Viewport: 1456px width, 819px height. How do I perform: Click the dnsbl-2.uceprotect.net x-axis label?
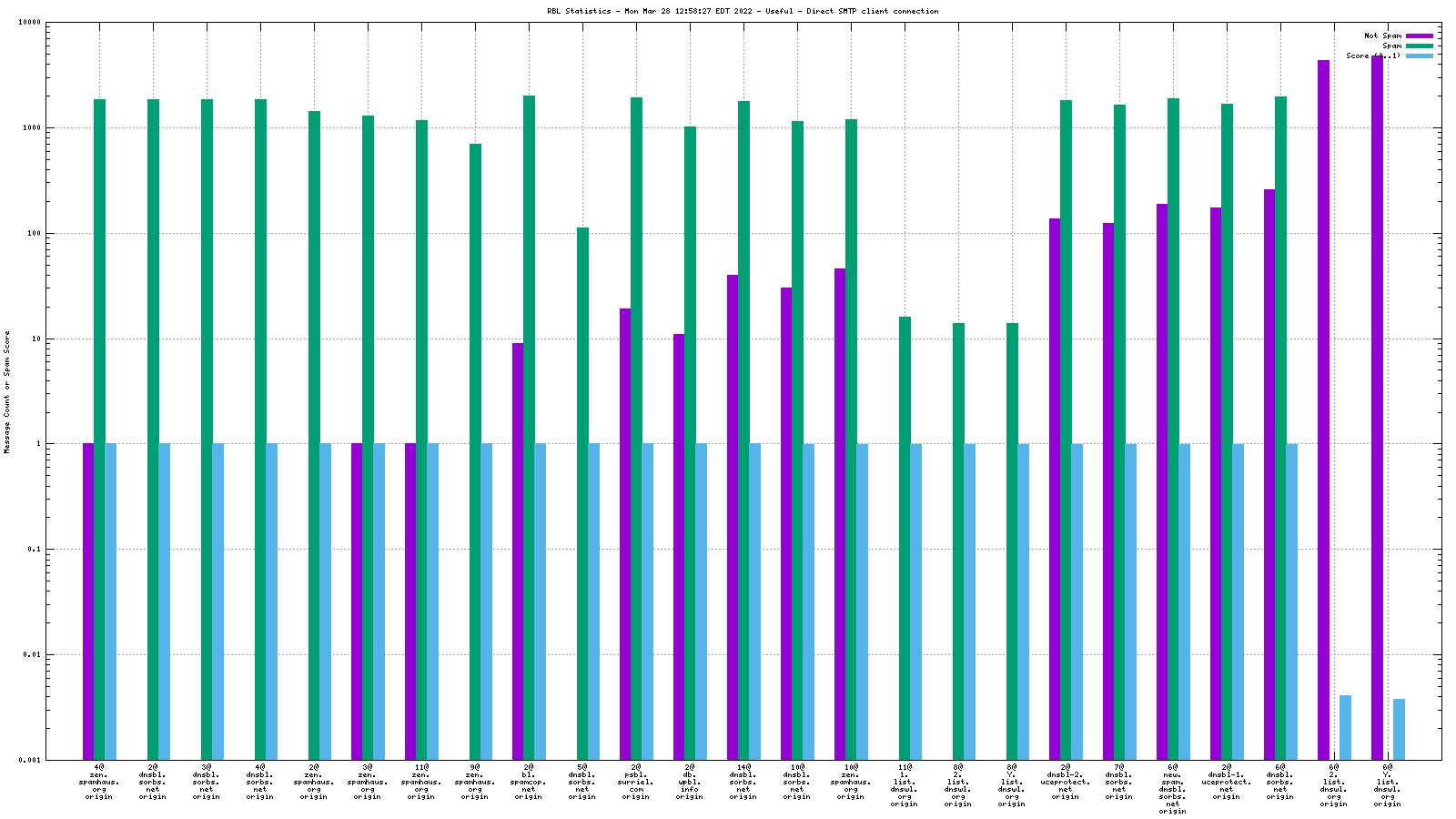click(1065, 782)
